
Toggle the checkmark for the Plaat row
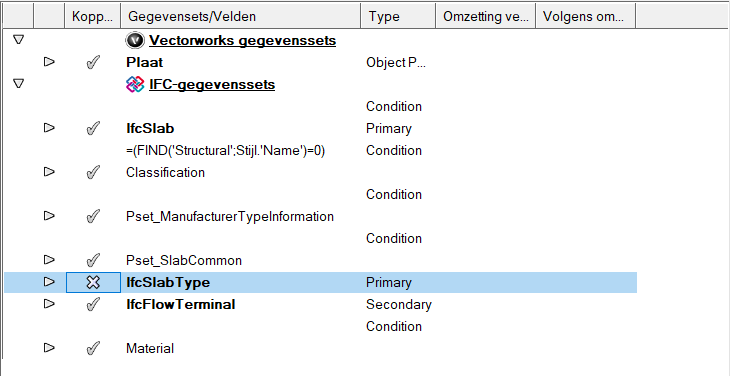[93, 62]
